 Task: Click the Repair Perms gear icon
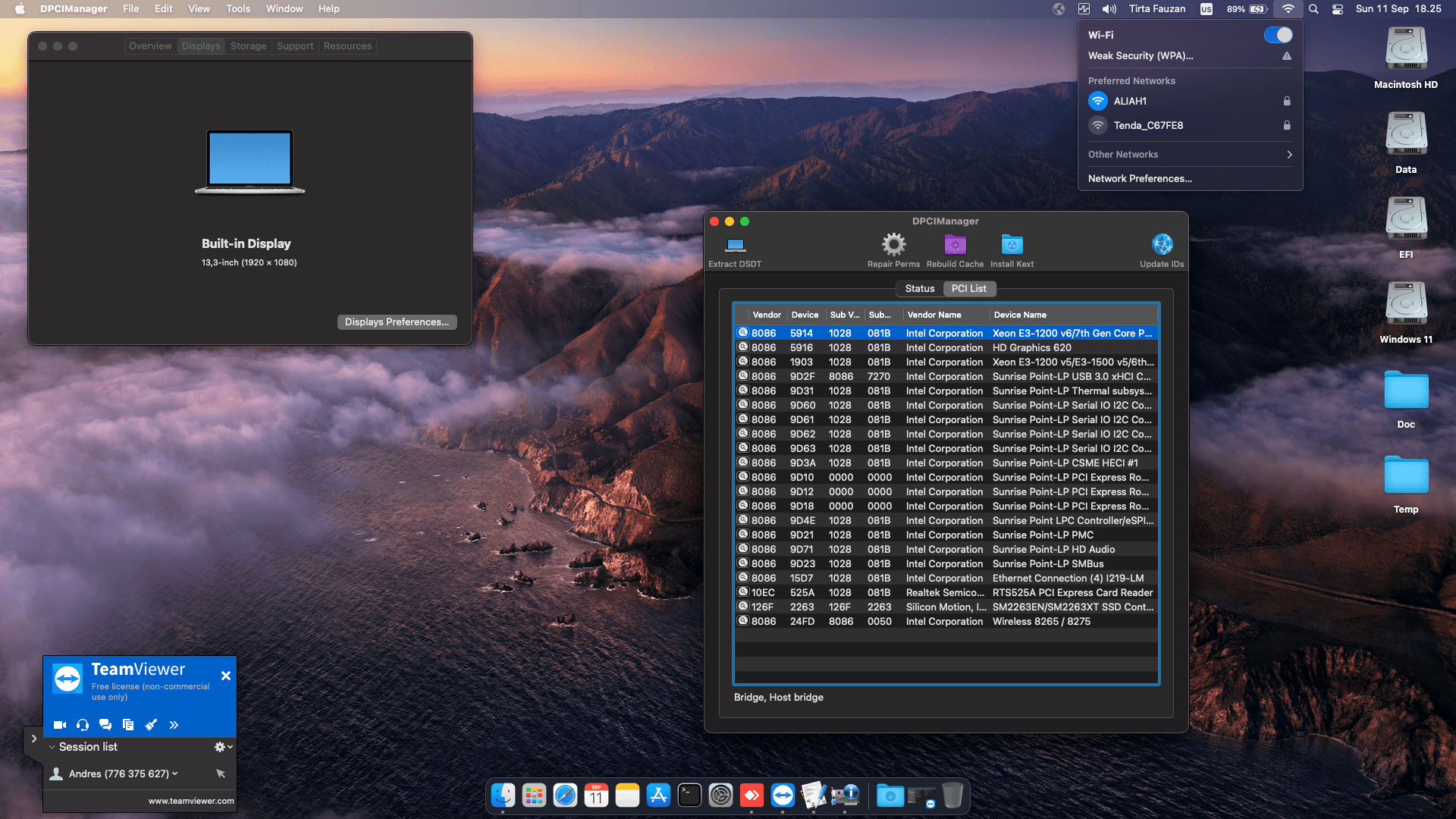coord(893,245)
